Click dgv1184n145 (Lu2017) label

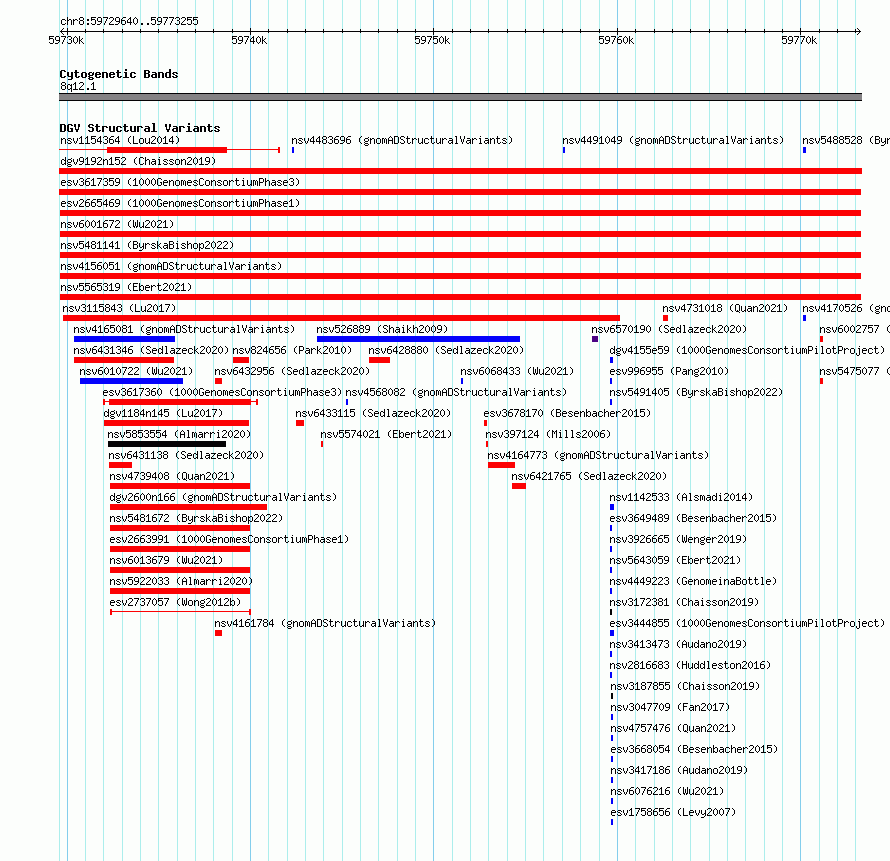coord(163,413)
